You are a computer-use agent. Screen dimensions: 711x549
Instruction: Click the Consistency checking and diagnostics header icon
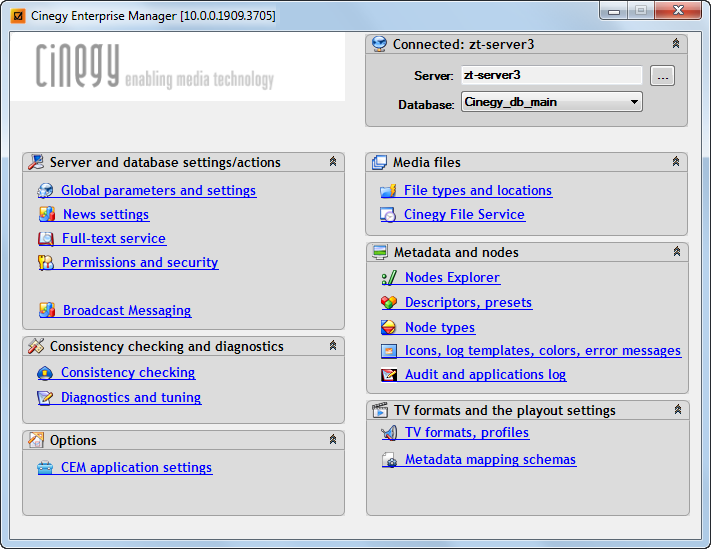(x=36, y=346)
